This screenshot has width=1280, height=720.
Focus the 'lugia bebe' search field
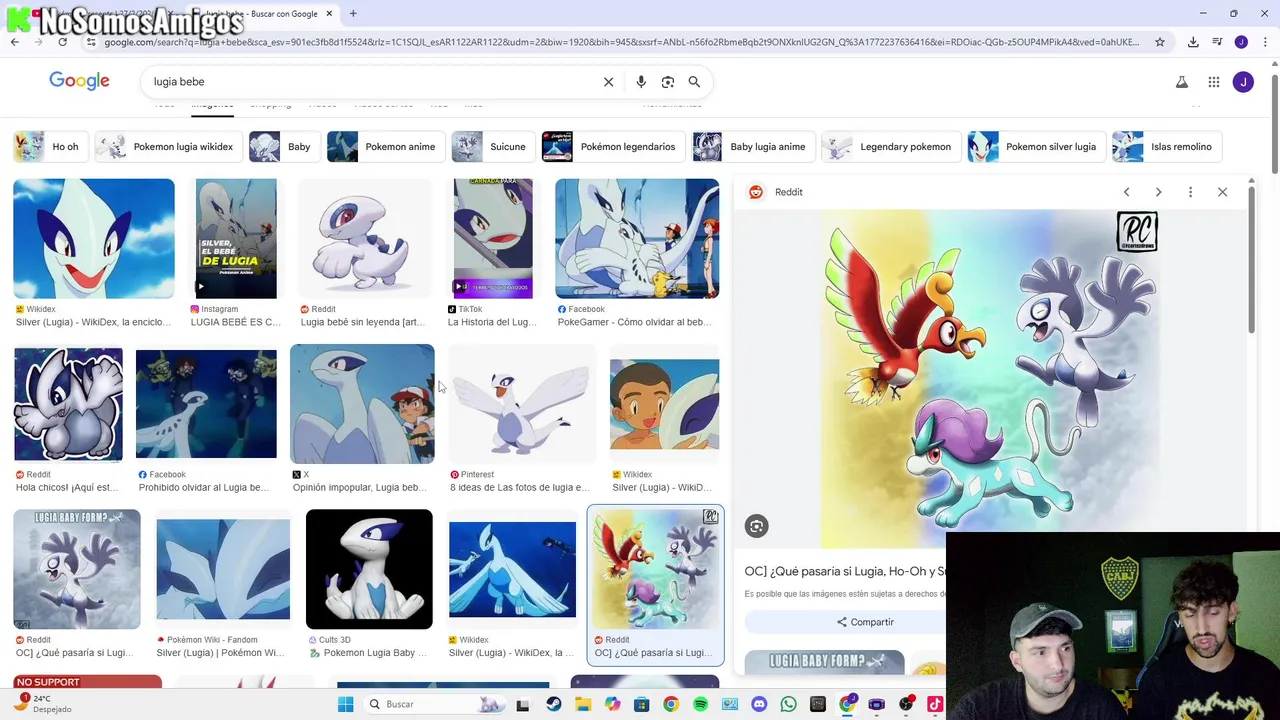(370, 82)
